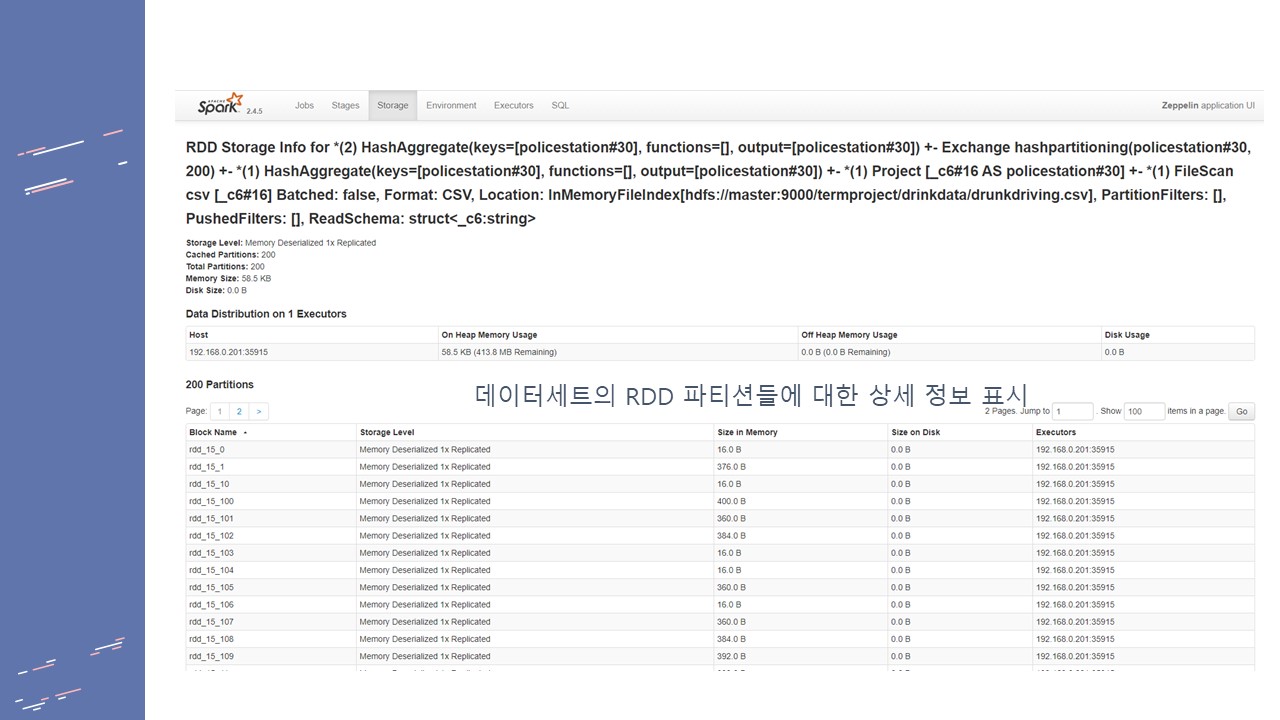Select block name rdd_15_100

(211, 501)
